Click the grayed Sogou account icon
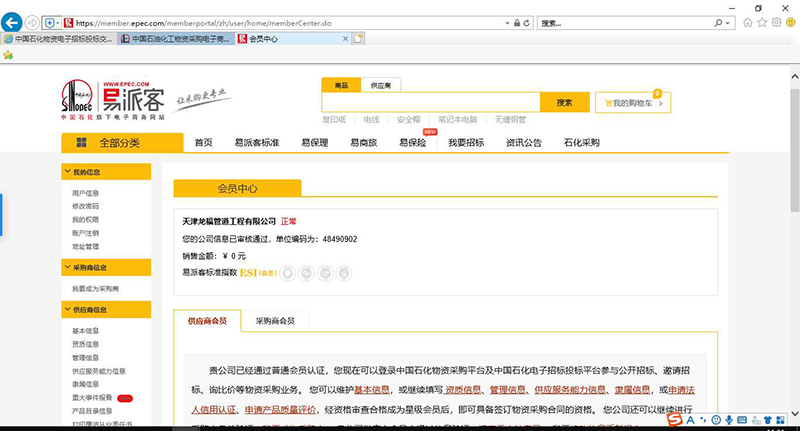The height and width of the screenshot is (431, 800). point(755,420)
